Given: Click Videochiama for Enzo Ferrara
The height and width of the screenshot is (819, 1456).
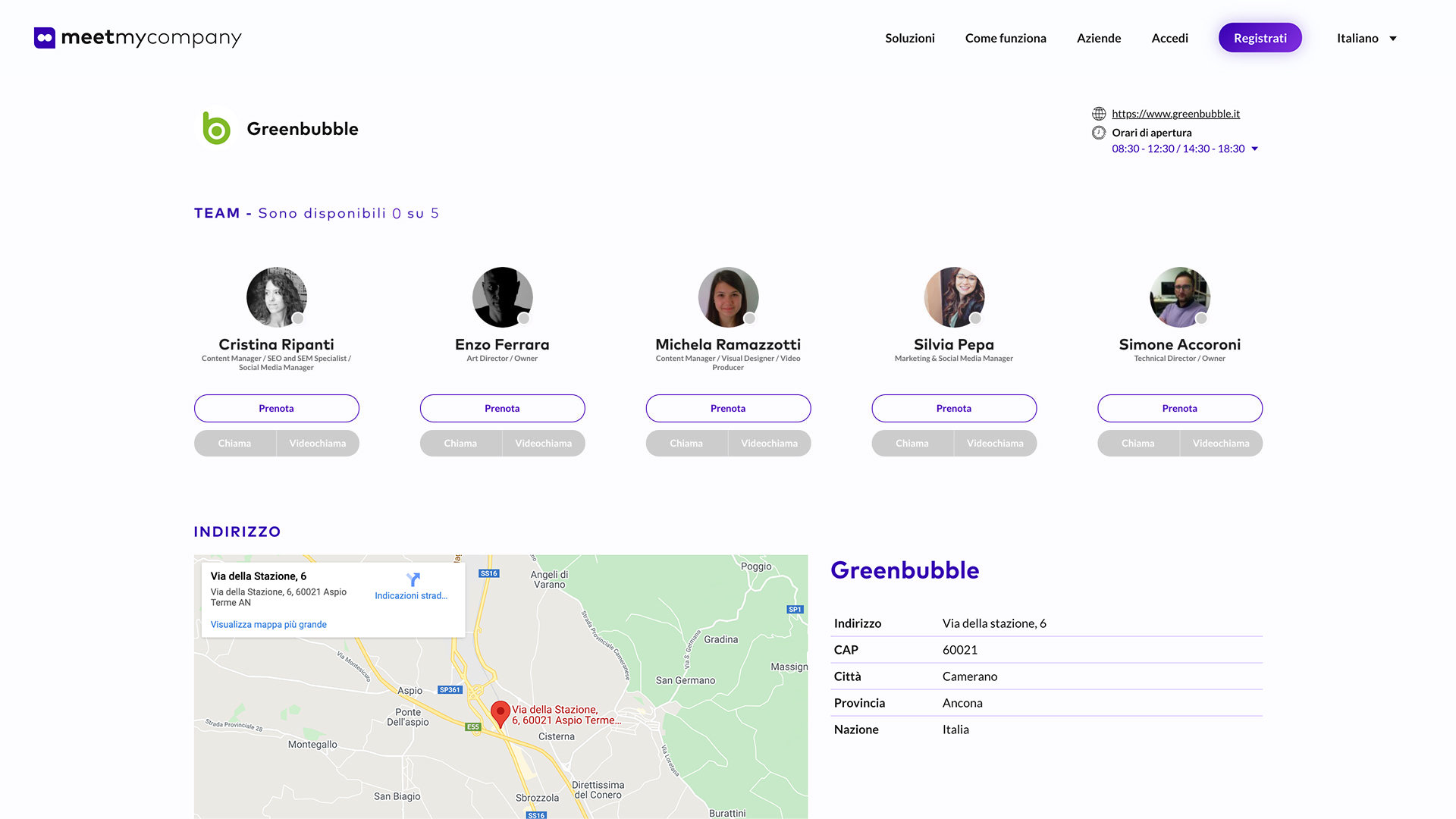Looking at the screenshot, I should [544, 444].
